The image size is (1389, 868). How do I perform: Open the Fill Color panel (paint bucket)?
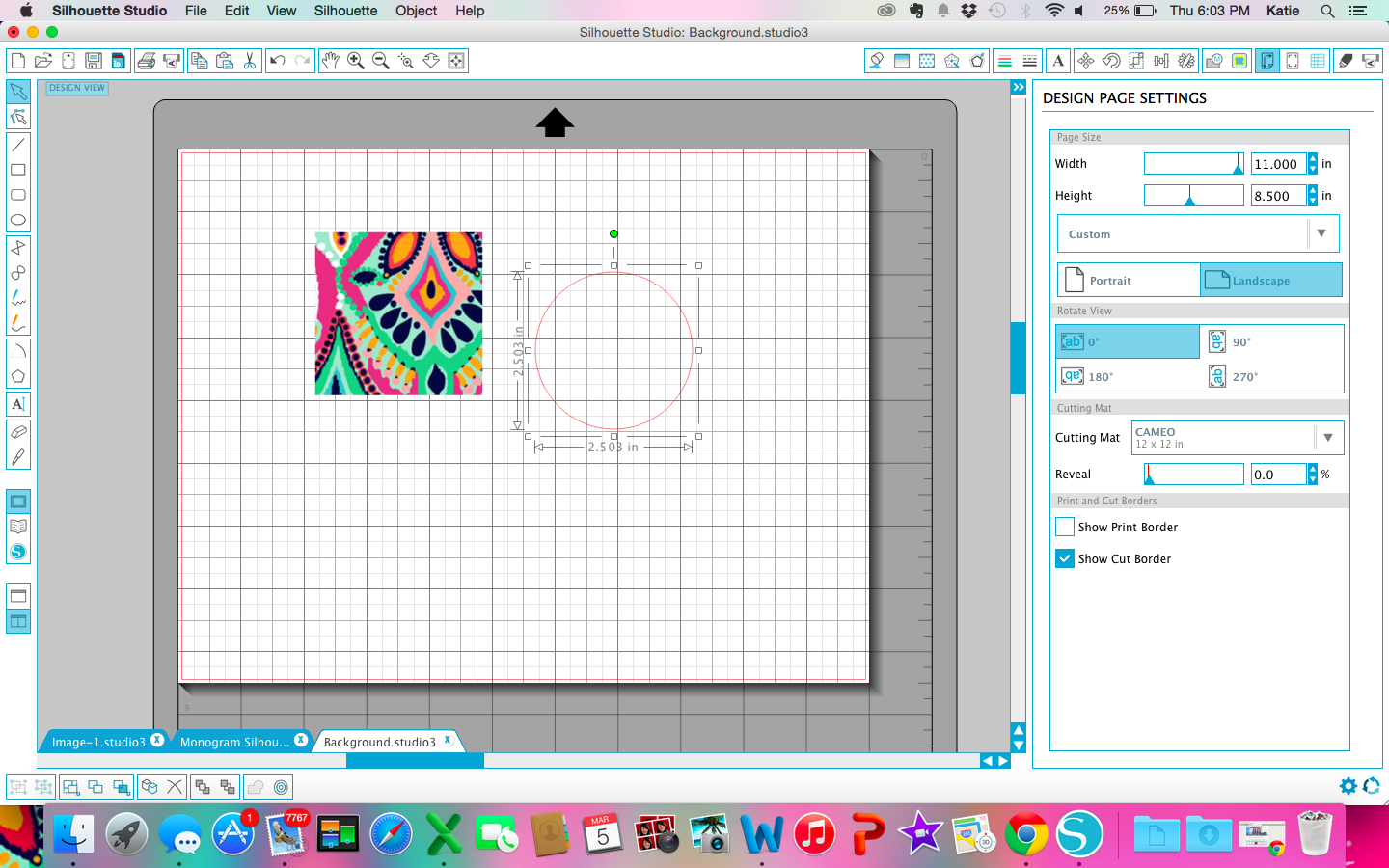(x=877, y=61)
